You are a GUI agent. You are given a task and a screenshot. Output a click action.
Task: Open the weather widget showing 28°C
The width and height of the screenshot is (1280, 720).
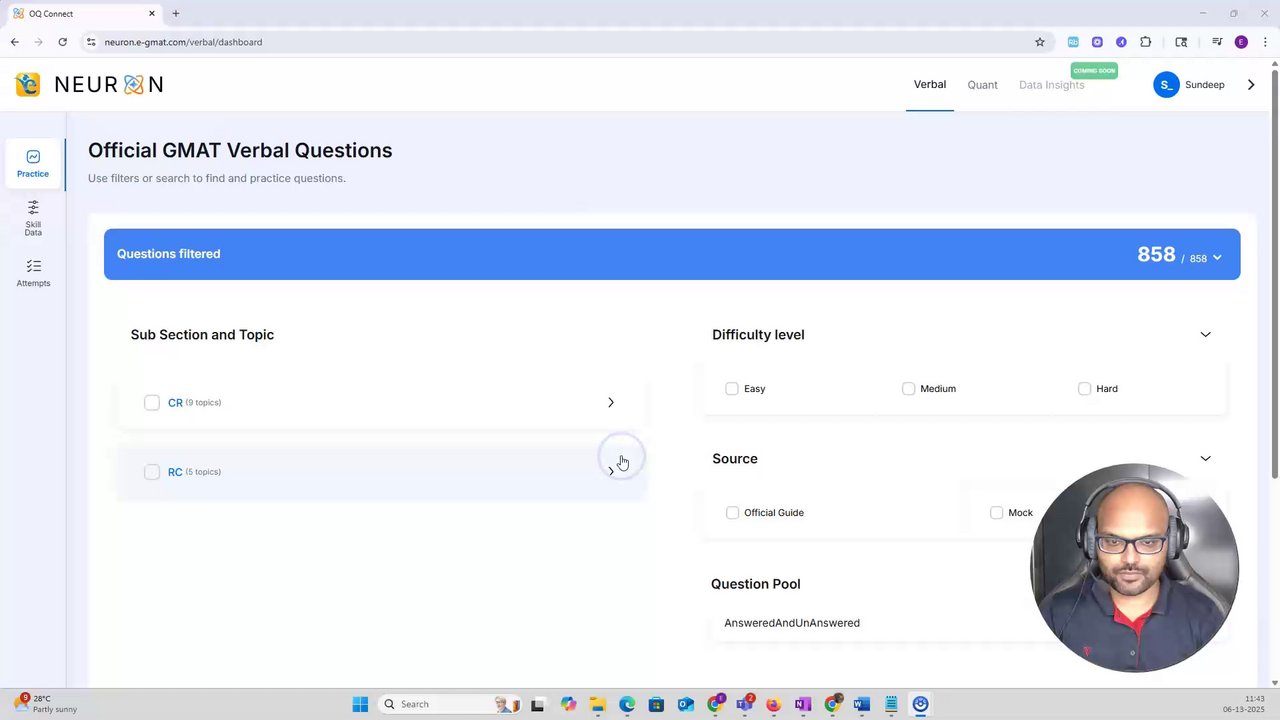45,704
